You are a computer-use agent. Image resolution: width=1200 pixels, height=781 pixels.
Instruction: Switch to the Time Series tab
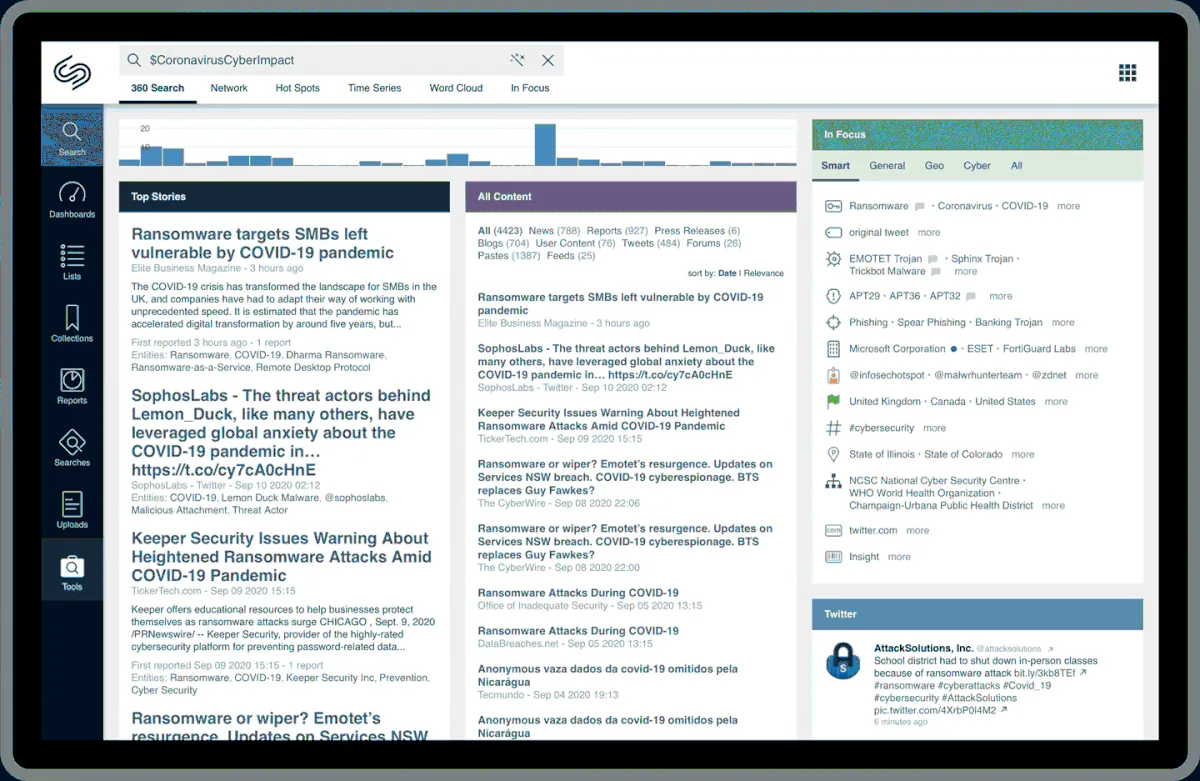(374, 88)
